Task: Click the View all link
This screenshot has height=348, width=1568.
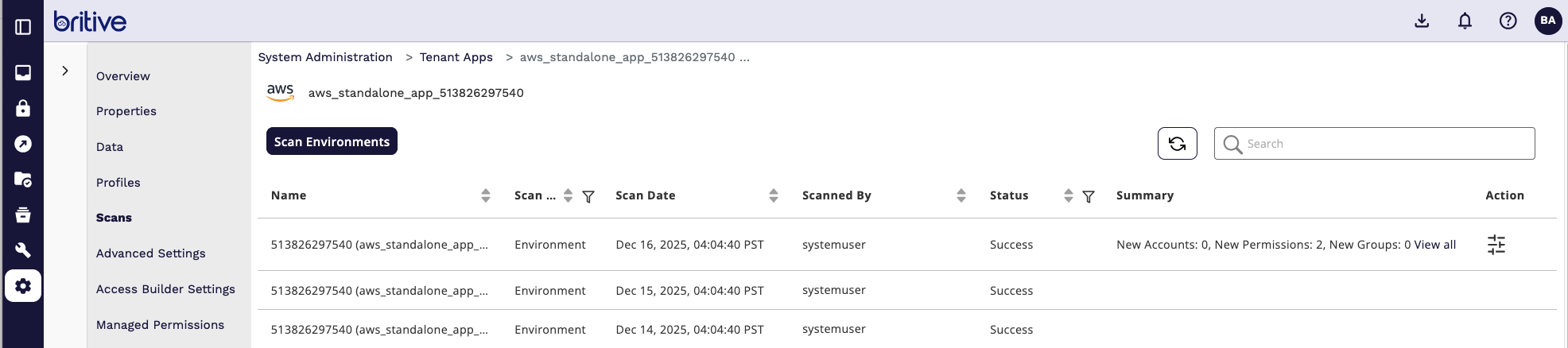Action: click(x=1434, y=245)
